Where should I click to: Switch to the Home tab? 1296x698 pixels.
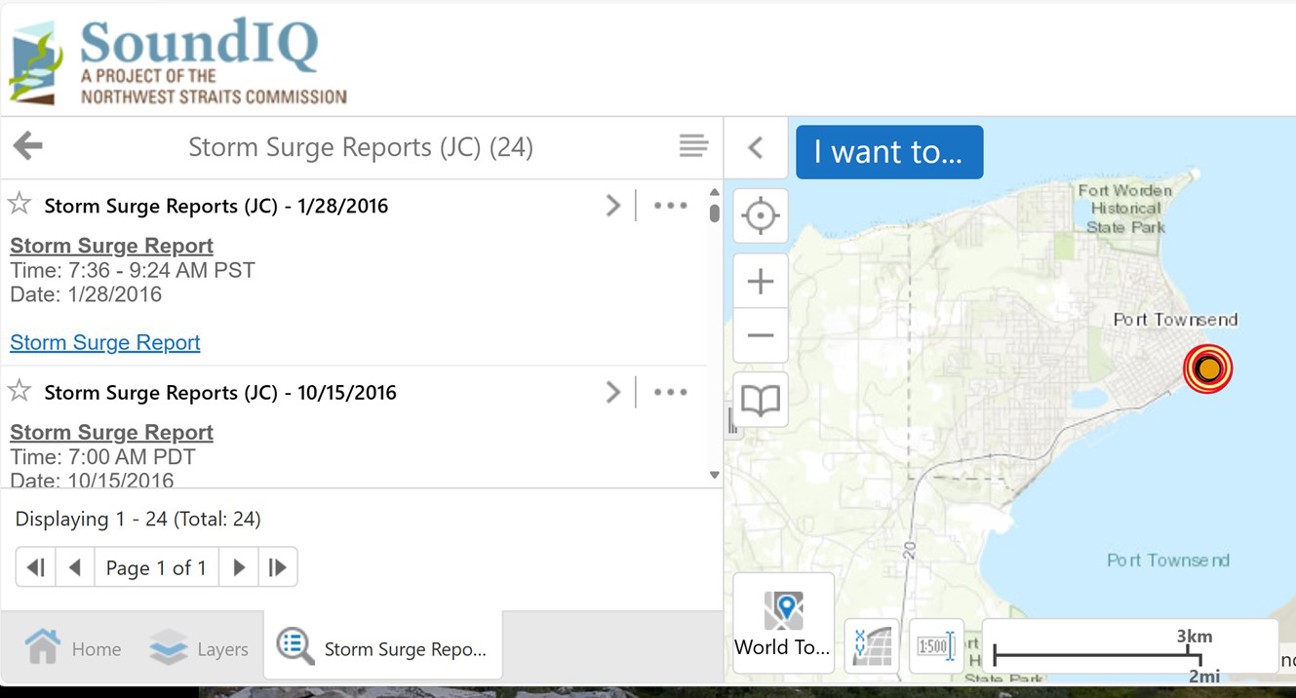pyautogui.click(x=73, y=648)
